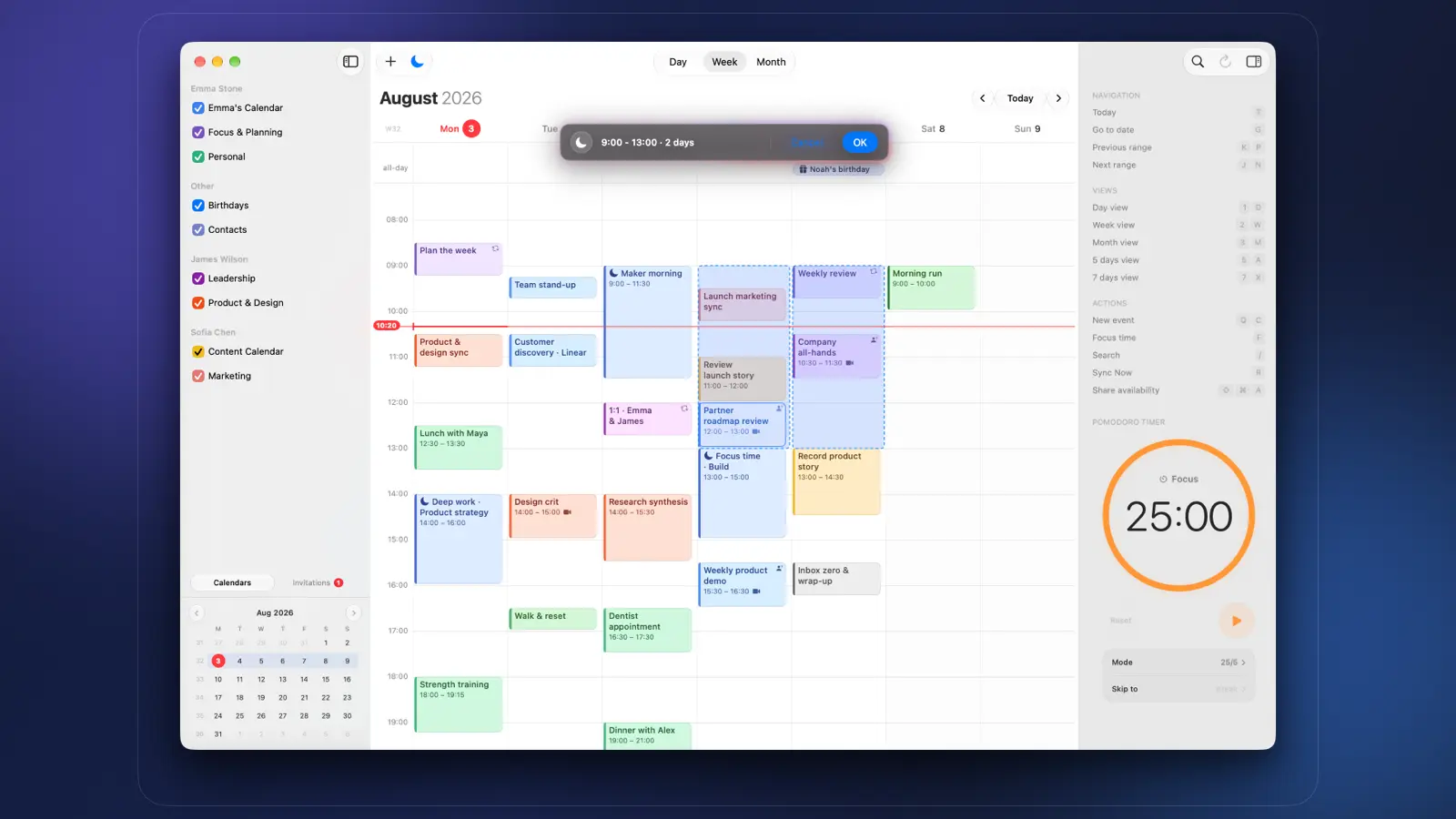This screenshot has width=1456, height=819.
Task: Click video icon on Weekly product demo
Action: pyautogui.click(x=756, y=591)
